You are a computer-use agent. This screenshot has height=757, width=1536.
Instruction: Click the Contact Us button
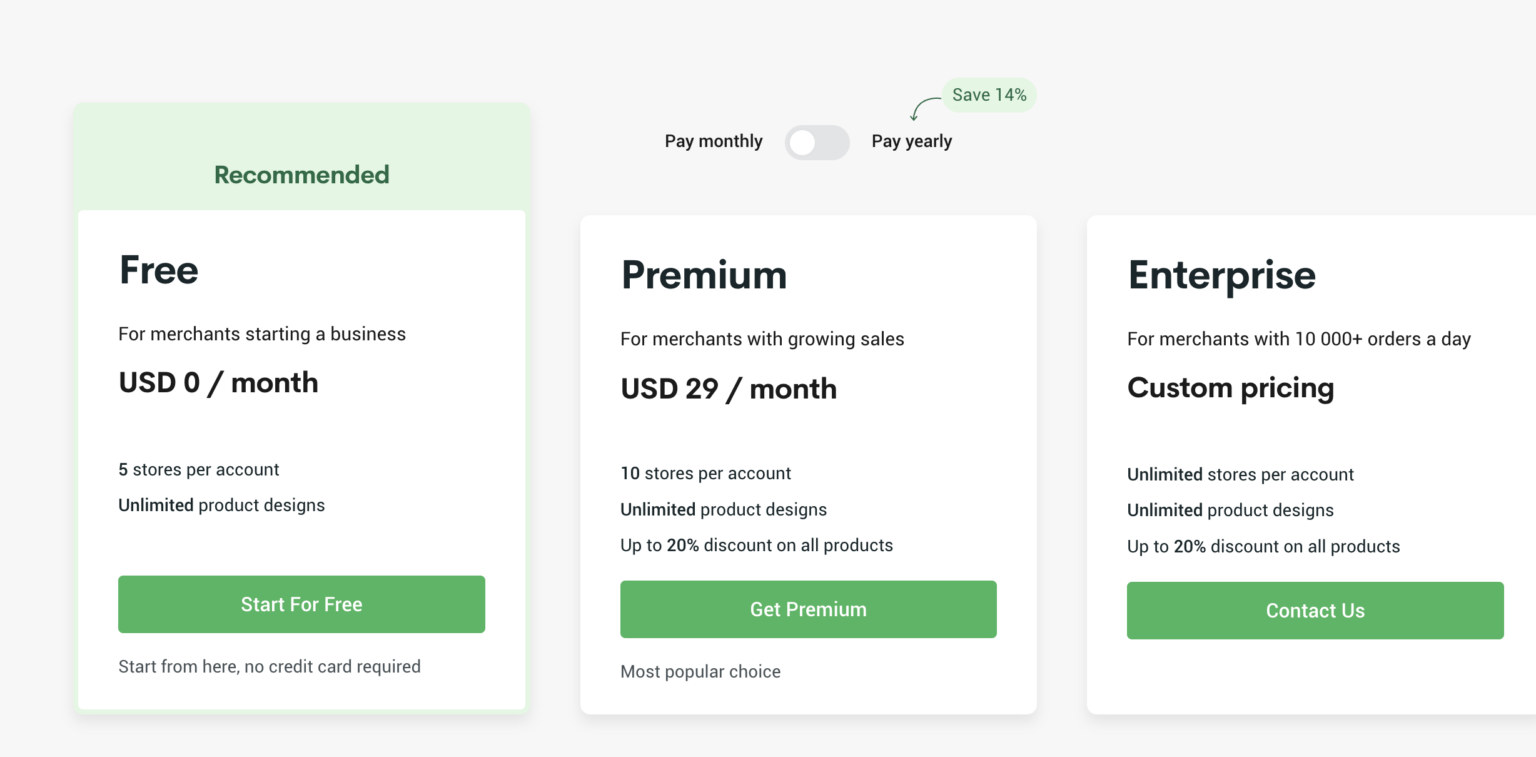(x=1315, y=610)
